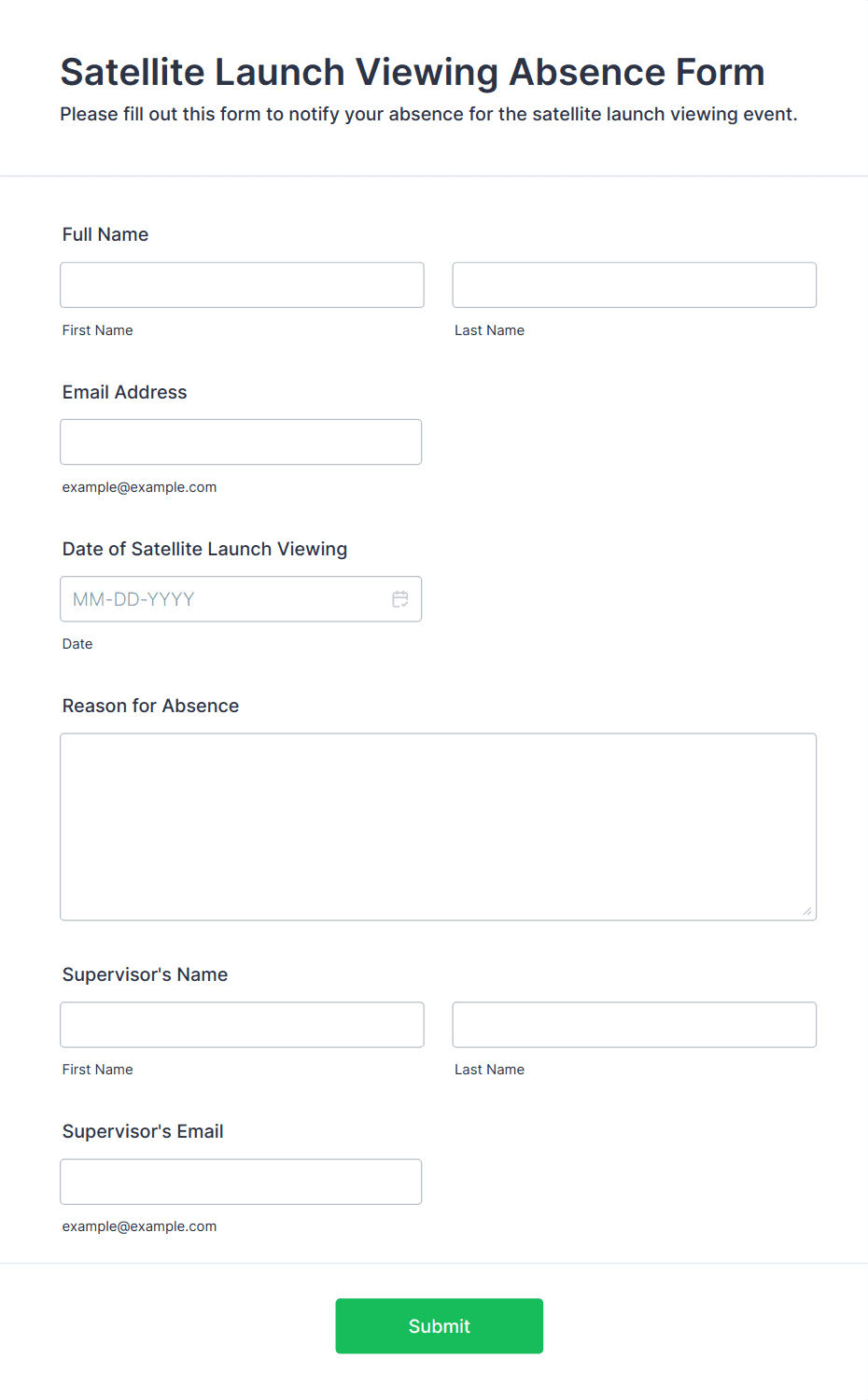Click the example@example.com hint below Supervisor's Email
The image size is (868, 1400).
pos(139,1226)
